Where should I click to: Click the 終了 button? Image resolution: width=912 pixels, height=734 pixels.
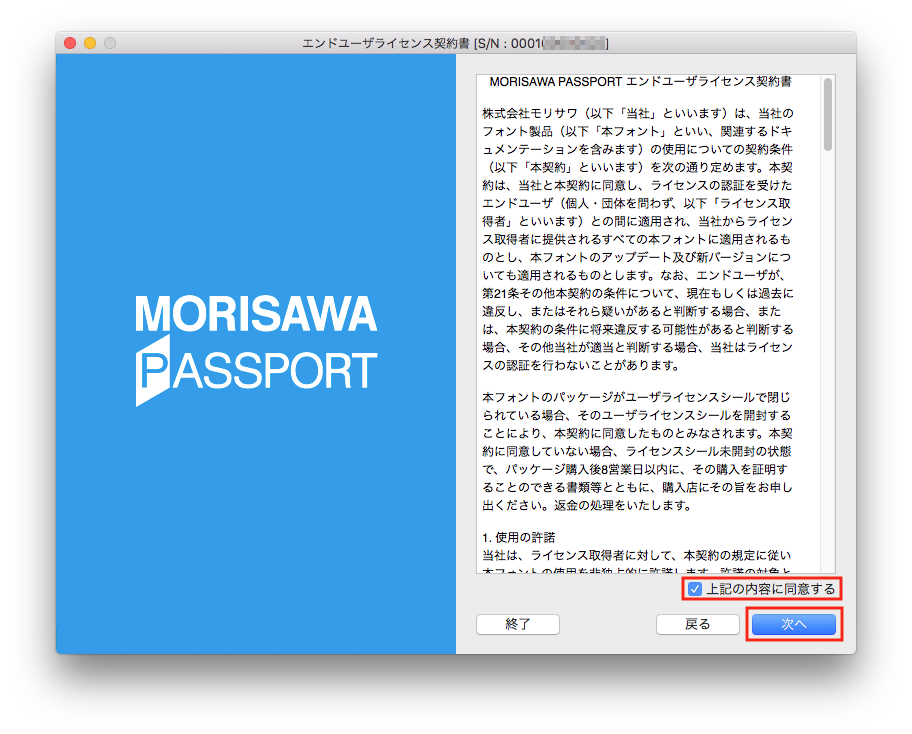click(518, 624)
